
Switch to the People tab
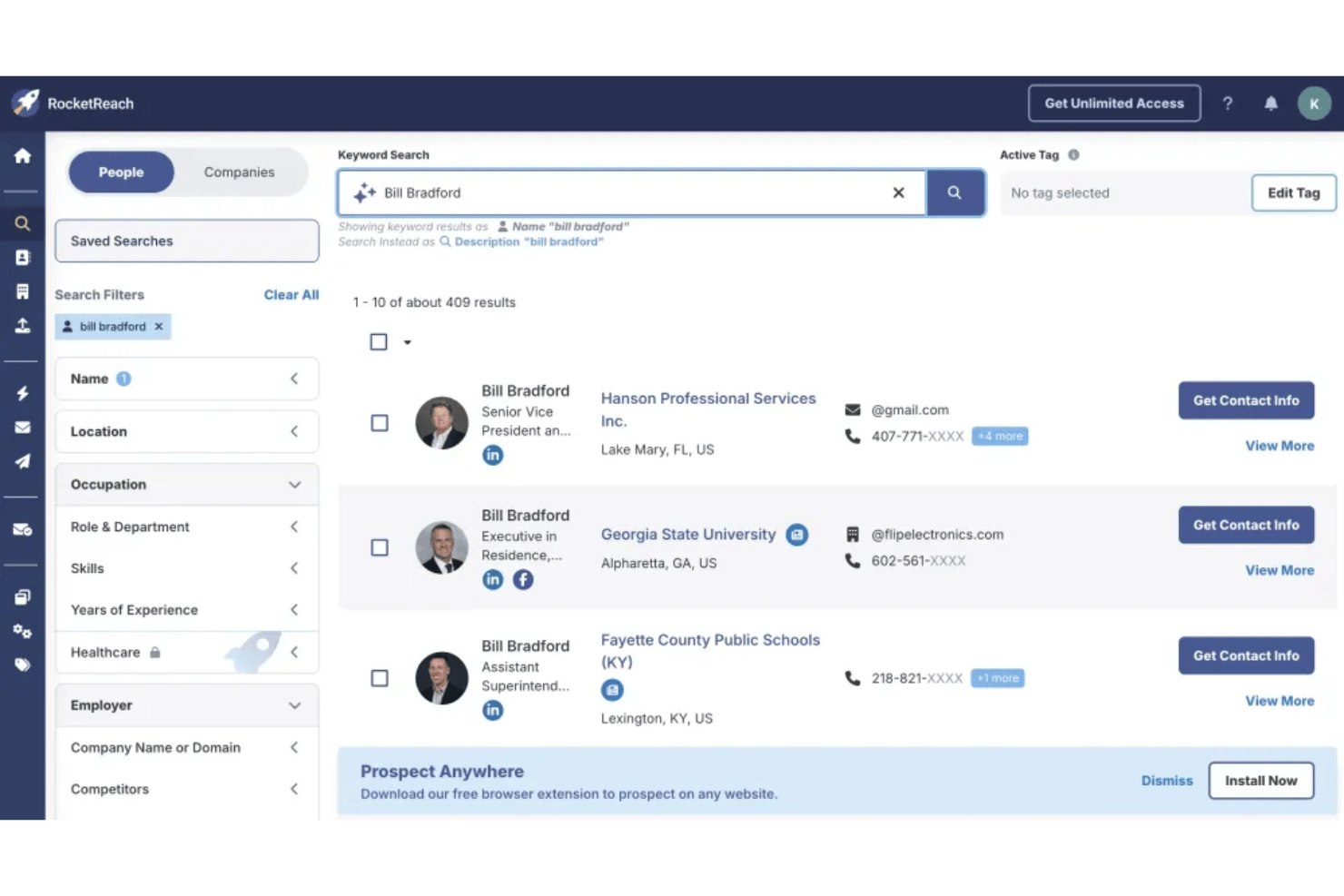(122, 172)
